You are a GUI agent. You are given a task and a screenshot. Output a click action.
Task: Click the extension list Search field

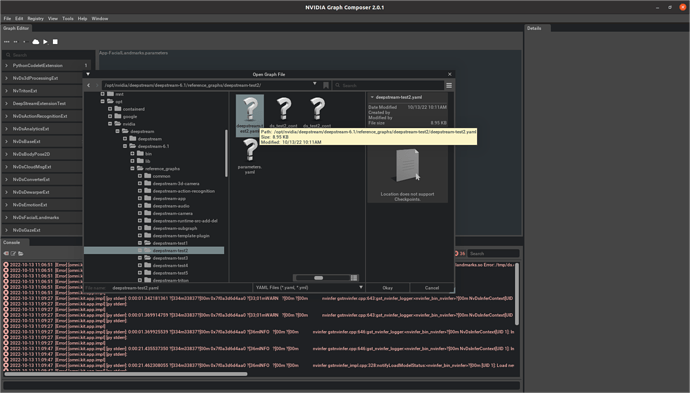[x=48, y=55]
